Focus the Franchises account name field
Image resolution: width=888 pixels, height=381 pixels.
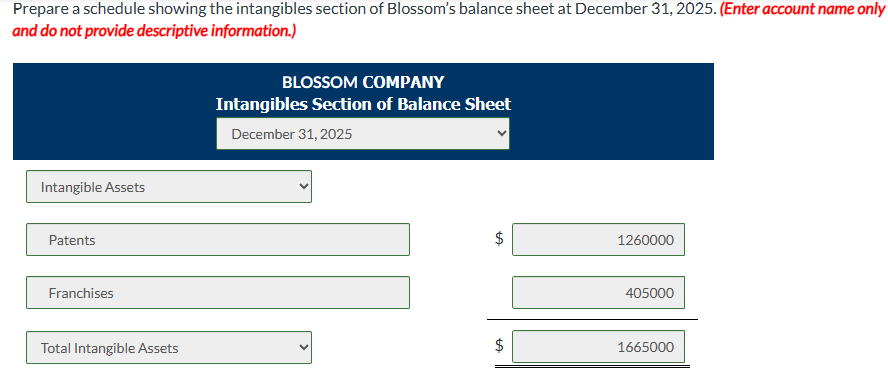click(x=218, y=293)
